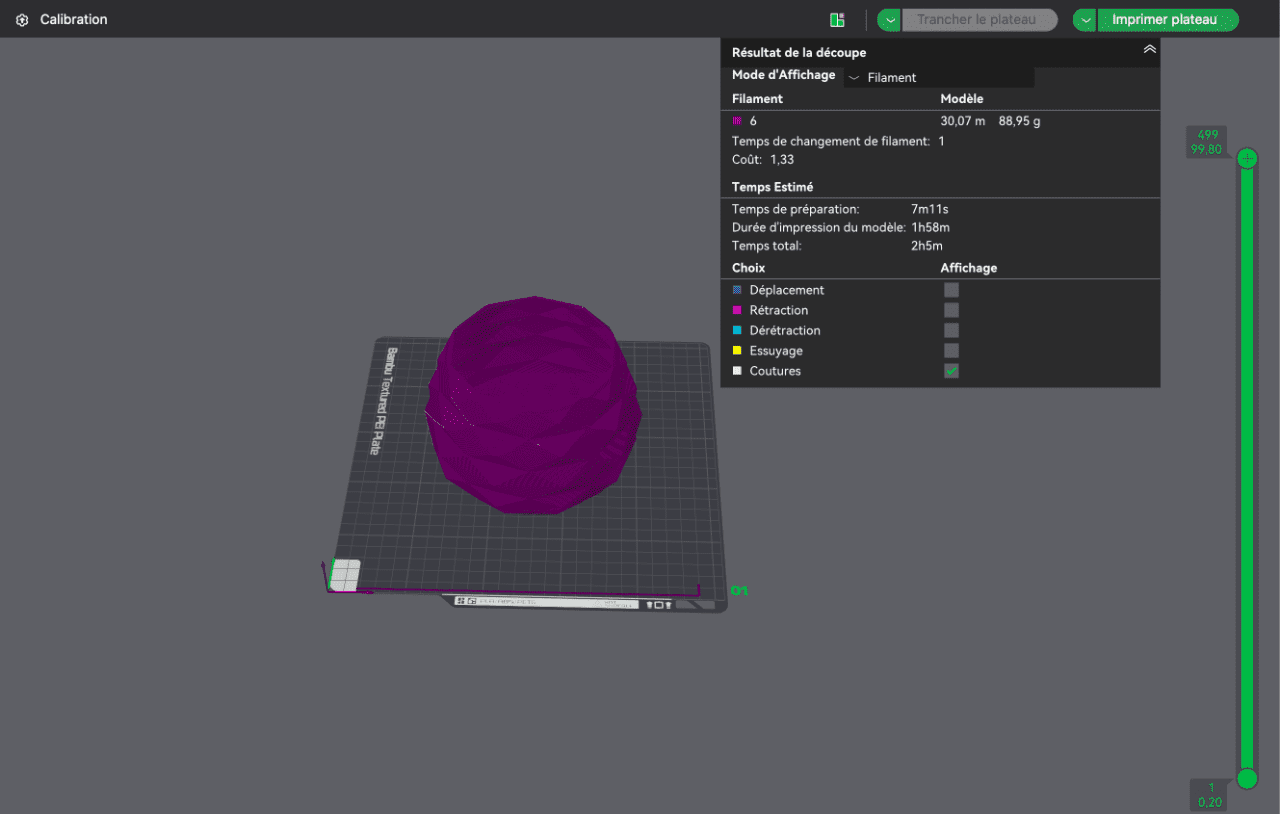Uncheck the Coutures display checkbox

tap(951, 371)
